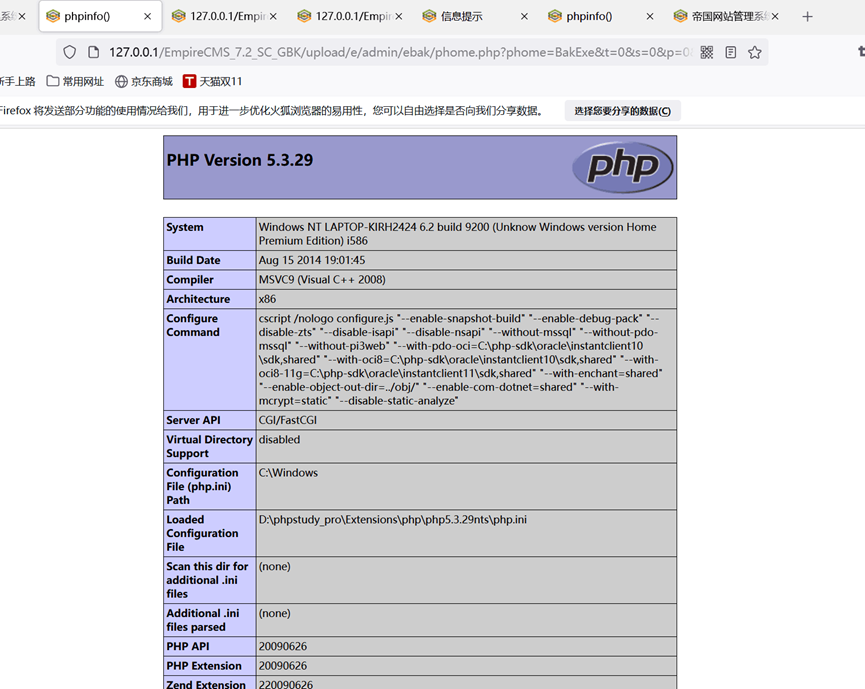
Task: Close the 帝国网站管理系统 tab
Action: point(775,17)
